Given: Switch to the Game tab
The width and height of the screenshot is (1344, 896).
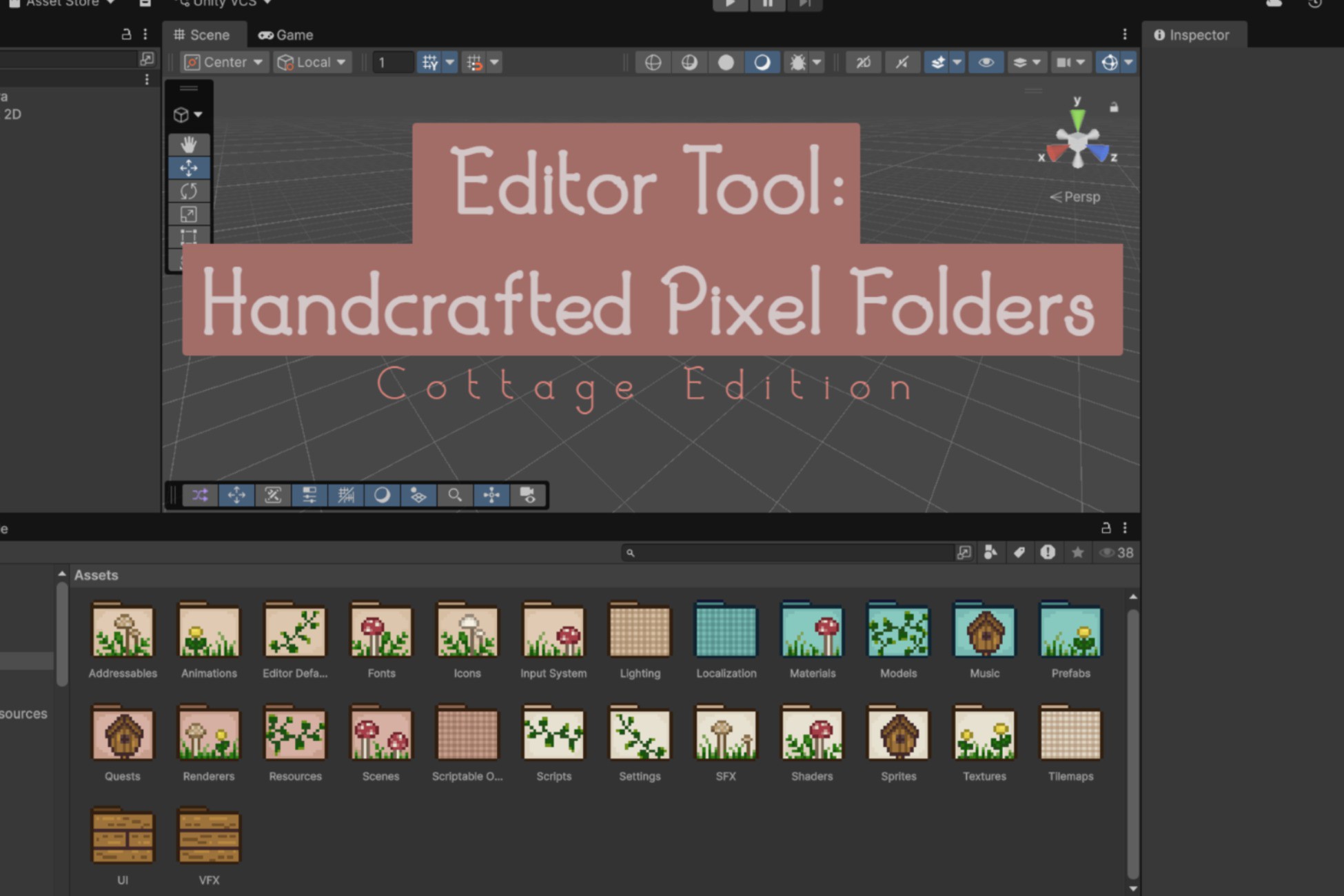Looking at the screenshot, I should pos(285,34).
